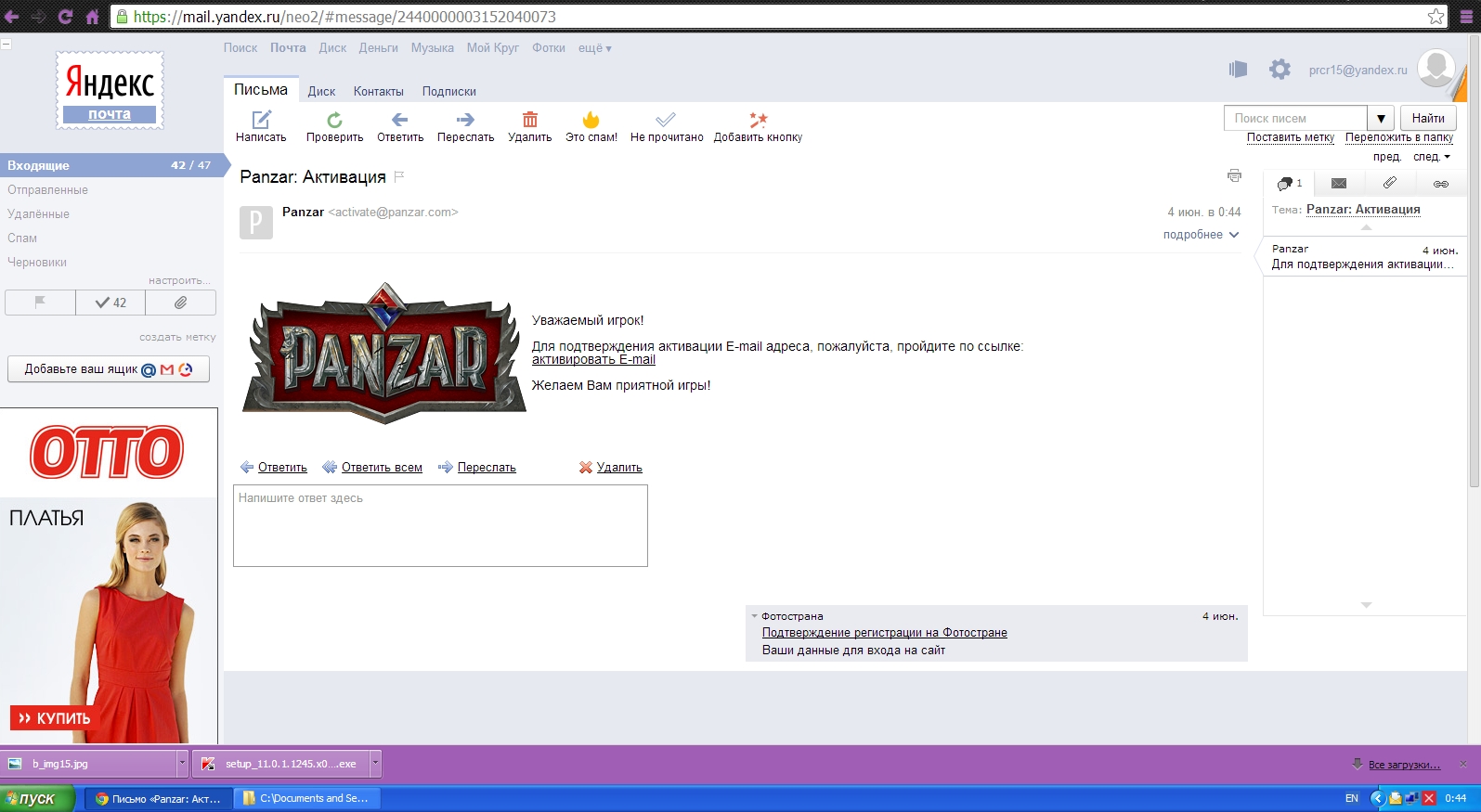Click panel toggle icon beside settings gear
The image size is (1481, 812).
[1238, 69]
